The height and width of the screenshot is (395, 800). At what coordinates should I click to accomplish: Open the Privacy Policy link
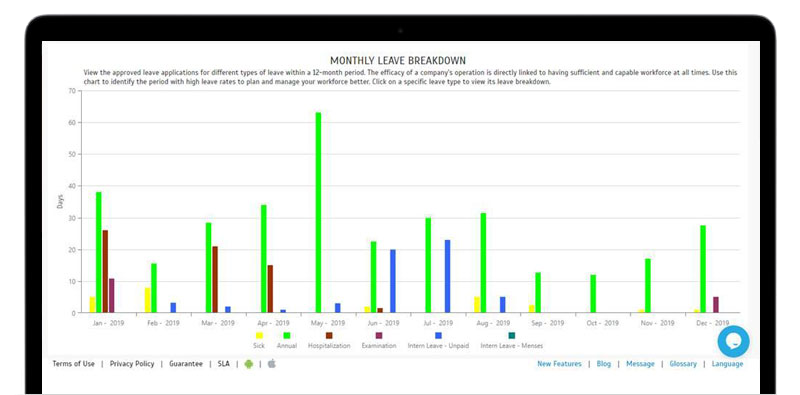click(x=132, y=364)
